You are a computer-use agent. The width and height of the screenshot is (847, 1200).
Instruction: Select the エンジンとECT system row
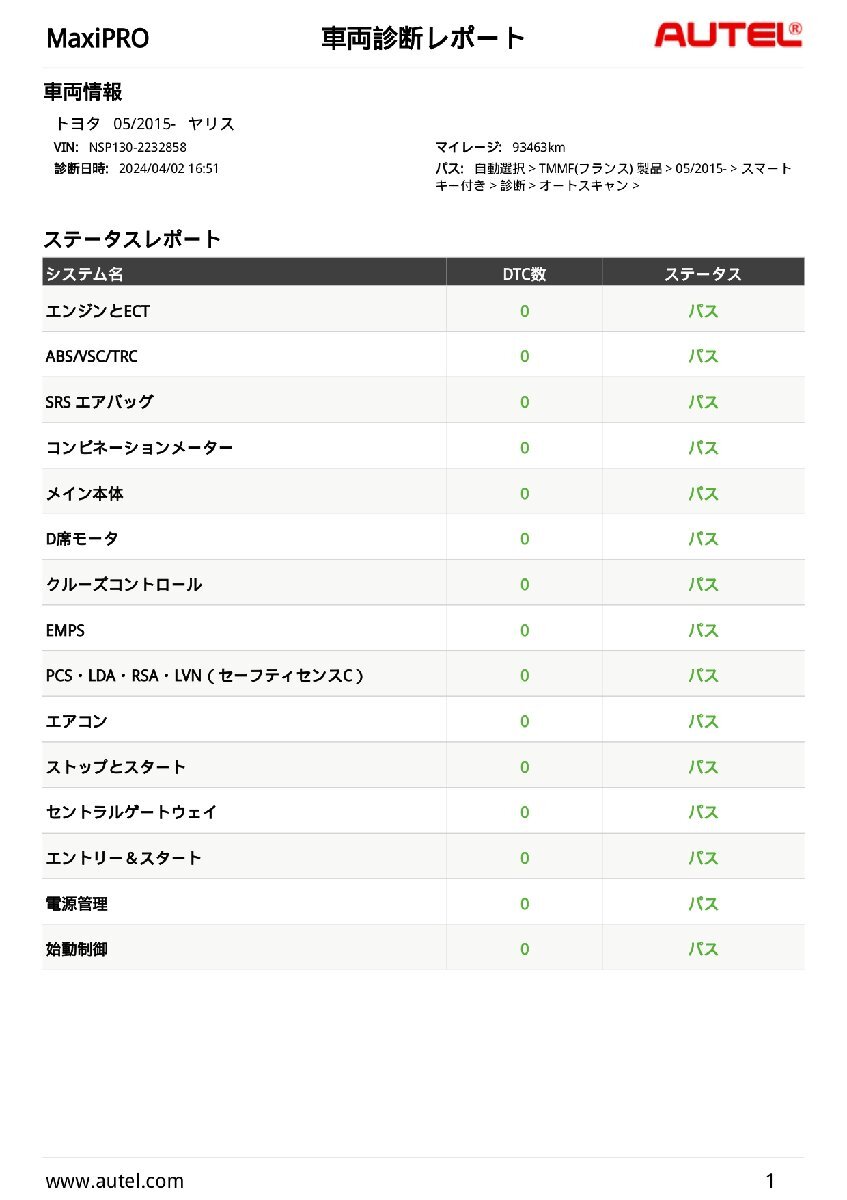[x=98, y=311]
